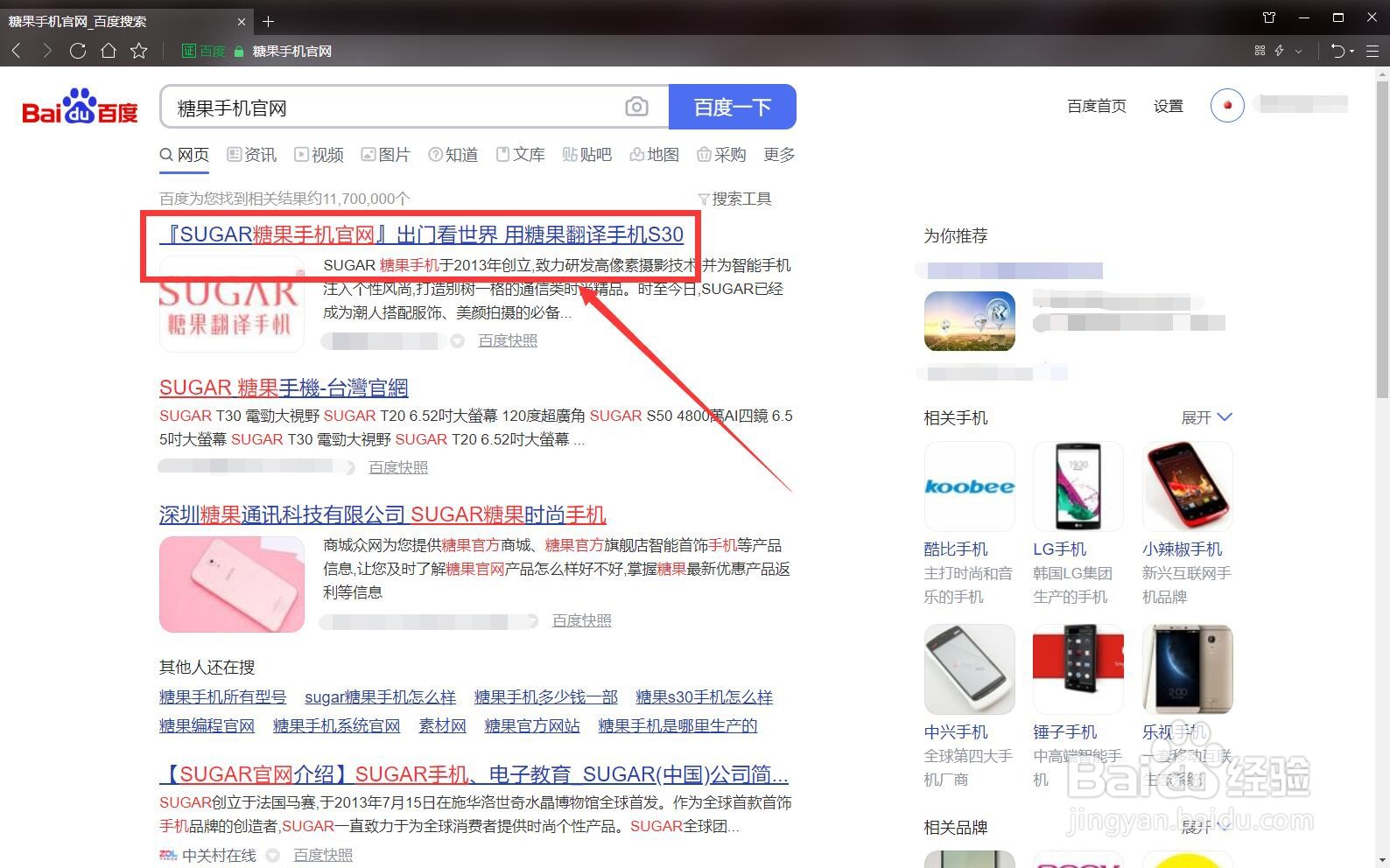
Task: Open 中关村在线 source link
Action: click(219, 855)
